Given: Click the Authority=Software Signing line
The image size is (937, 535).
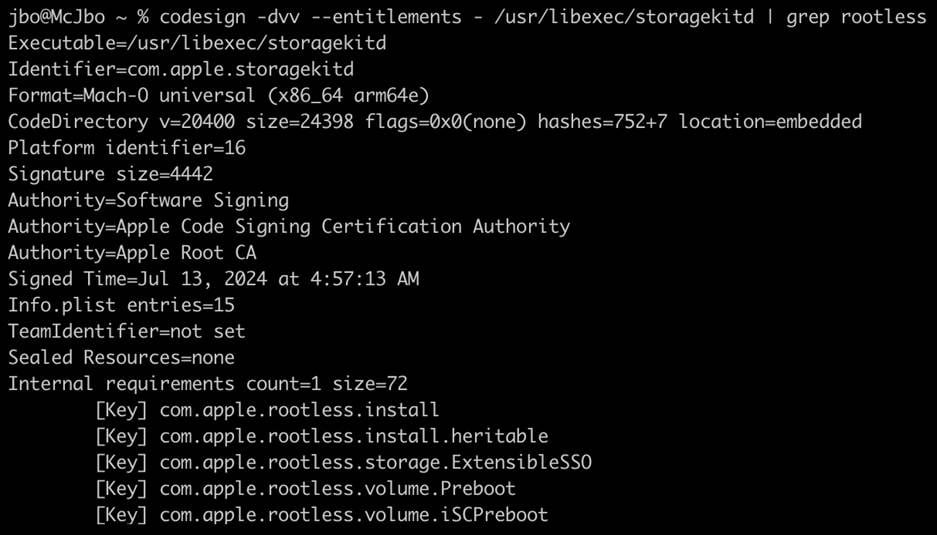Looking at the screenshot, I should (148, 200).
